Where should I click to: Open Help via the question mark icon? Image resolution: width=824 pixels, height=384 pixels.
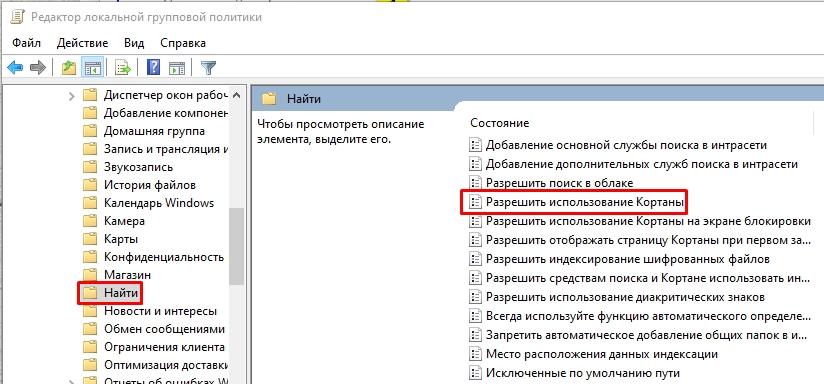click(153, 67)
